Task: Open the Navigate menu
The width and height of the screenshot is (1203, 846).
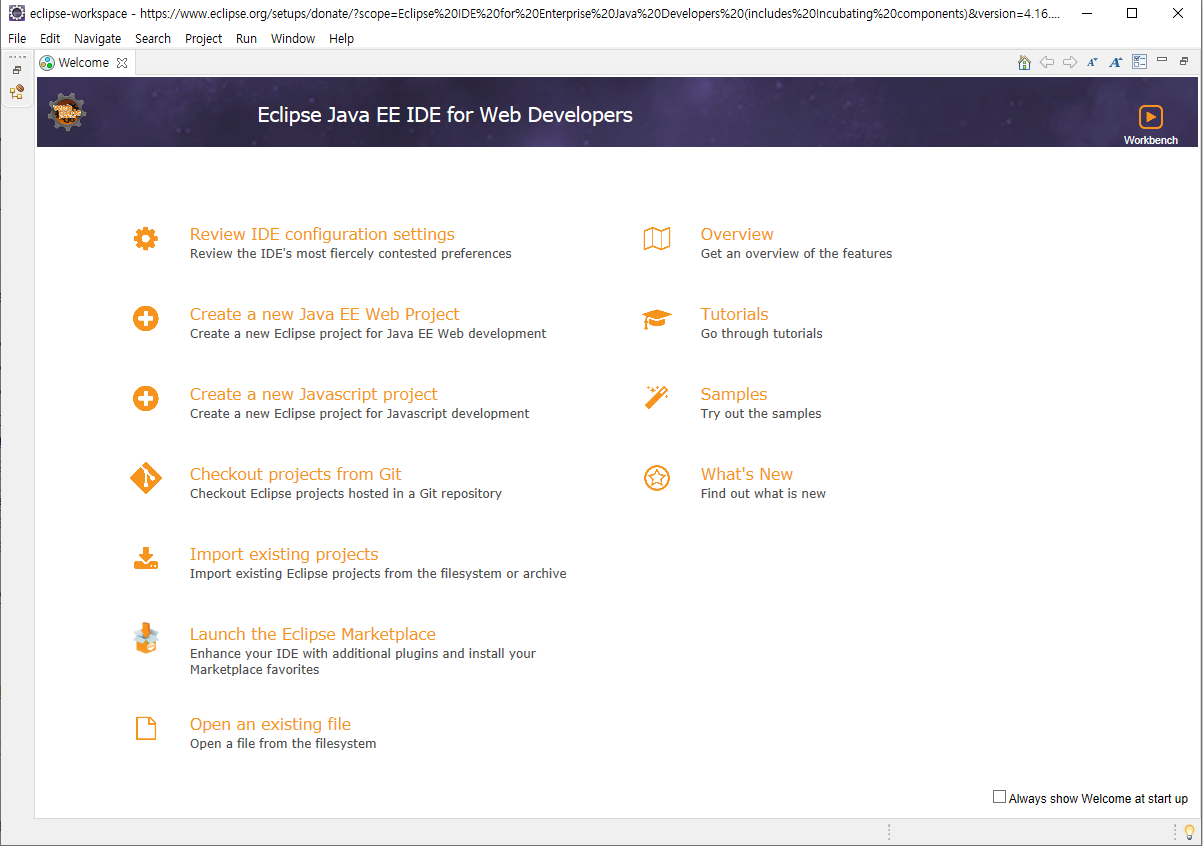Action: [97, 38]
